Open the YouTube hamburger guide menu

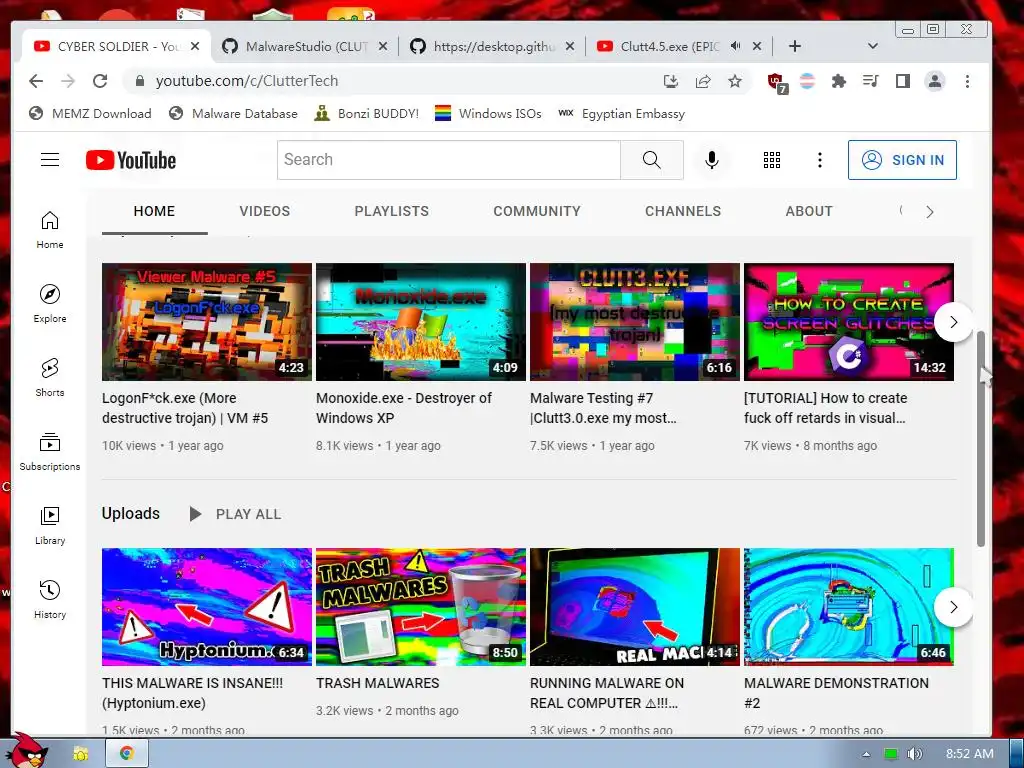50,160
